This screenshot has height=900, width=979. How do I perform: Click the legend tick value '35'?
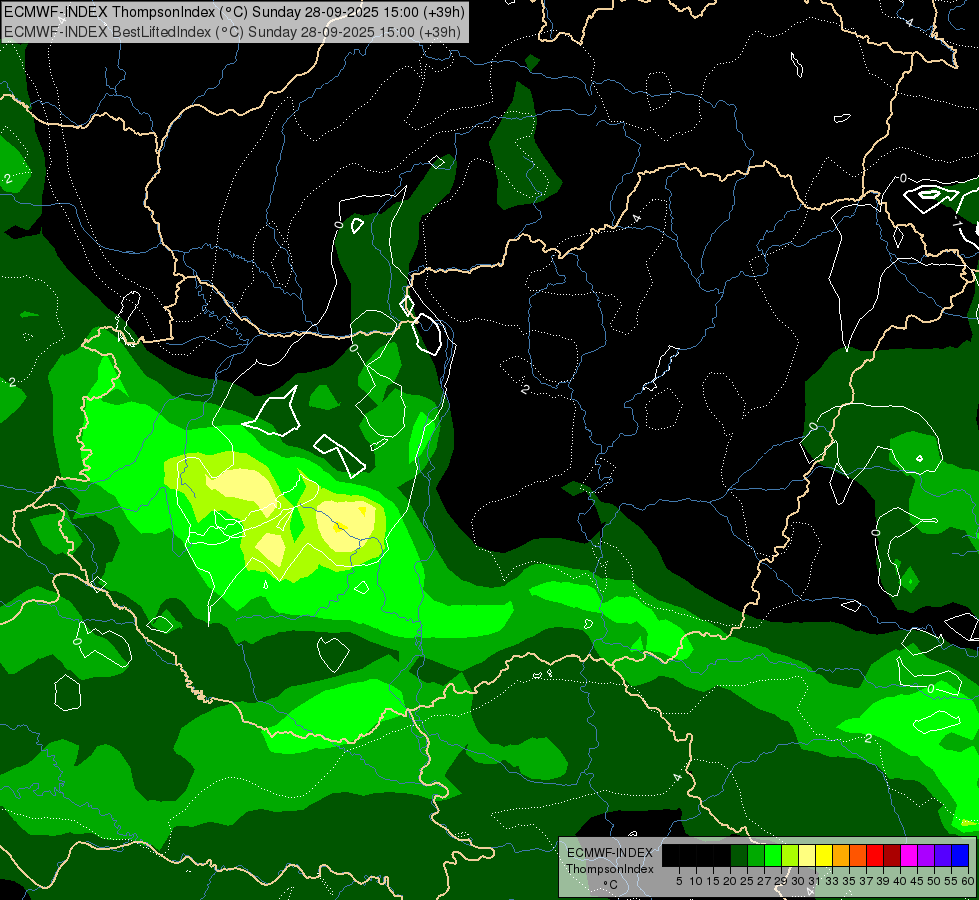[x=849, y=881]
